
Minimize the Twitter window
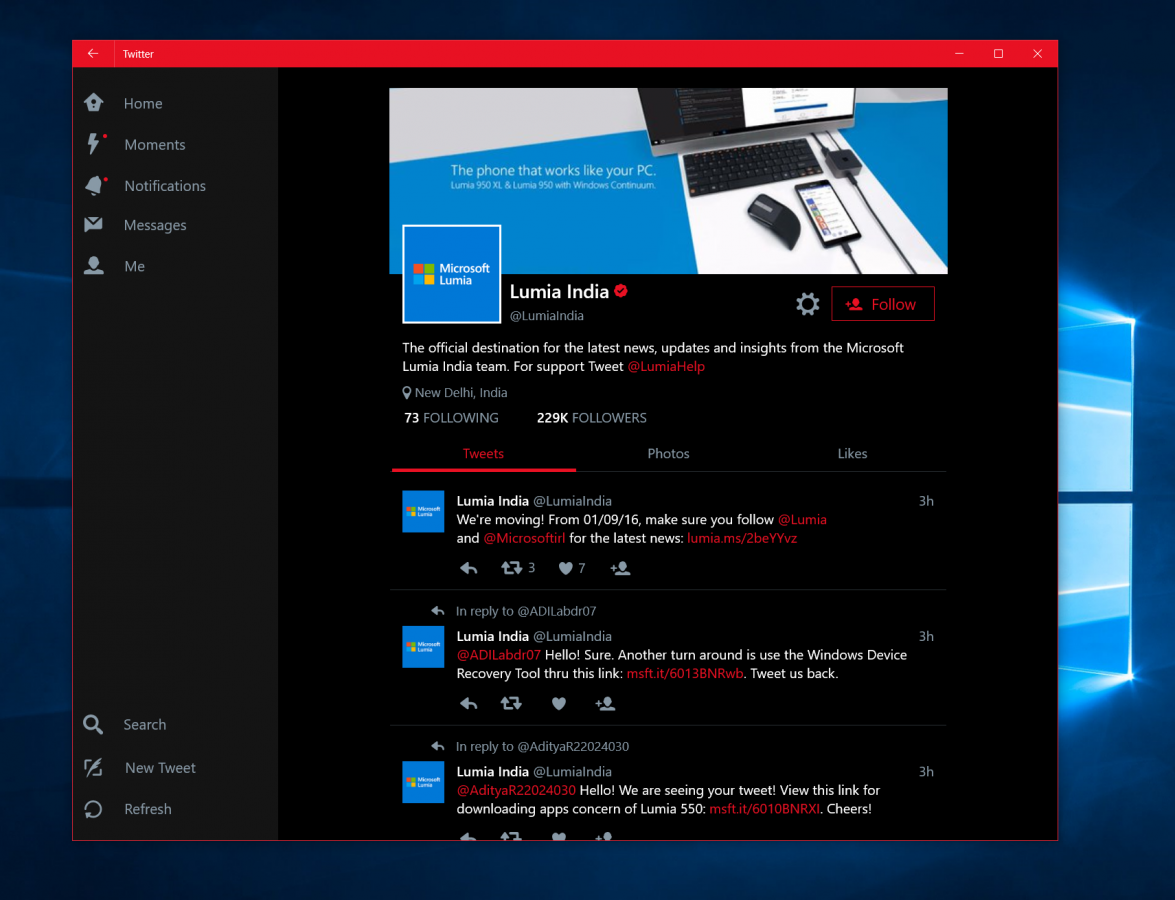pos(959,53)
